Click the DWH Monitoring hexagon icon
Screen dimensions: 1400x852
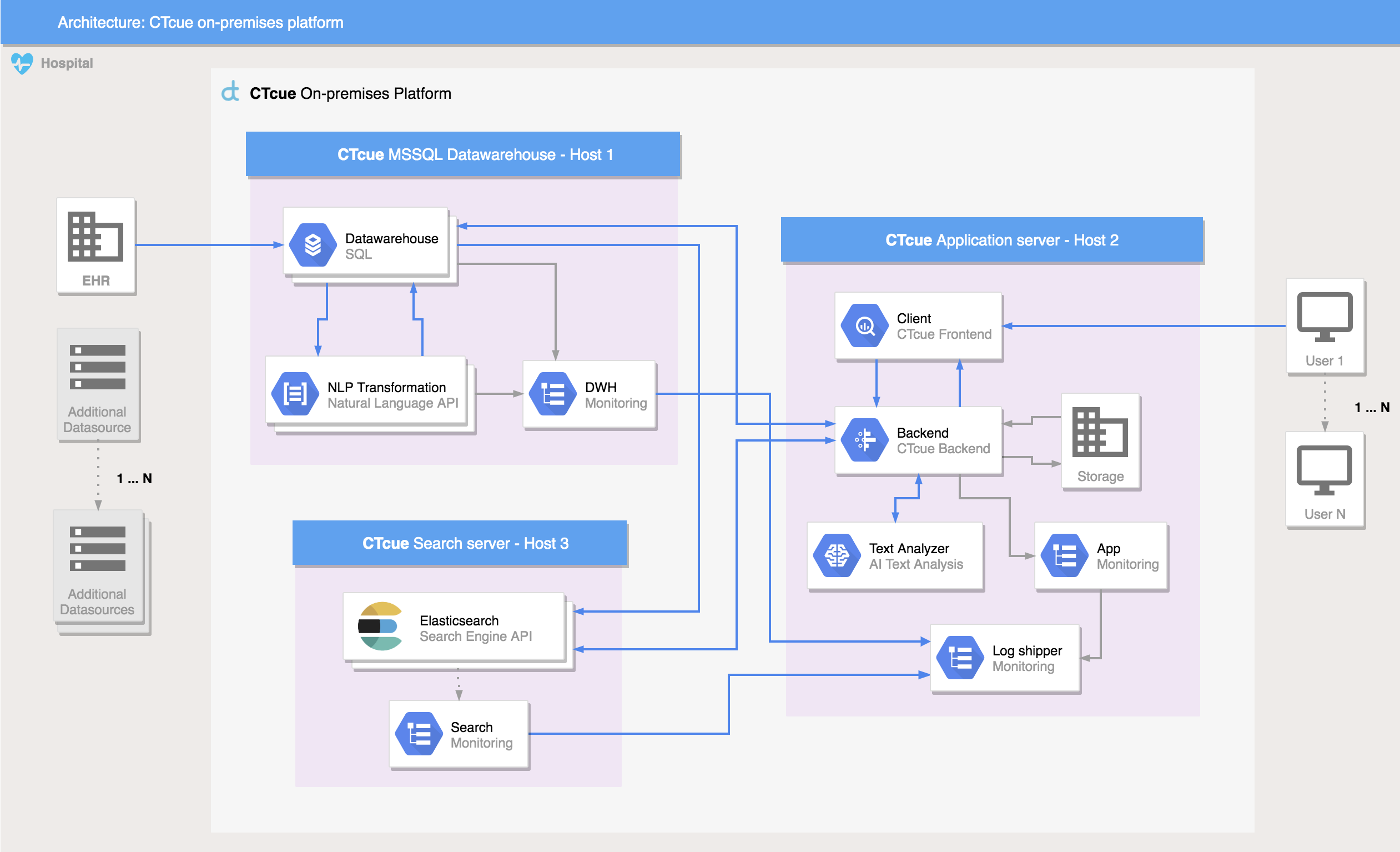pos(552,394)
